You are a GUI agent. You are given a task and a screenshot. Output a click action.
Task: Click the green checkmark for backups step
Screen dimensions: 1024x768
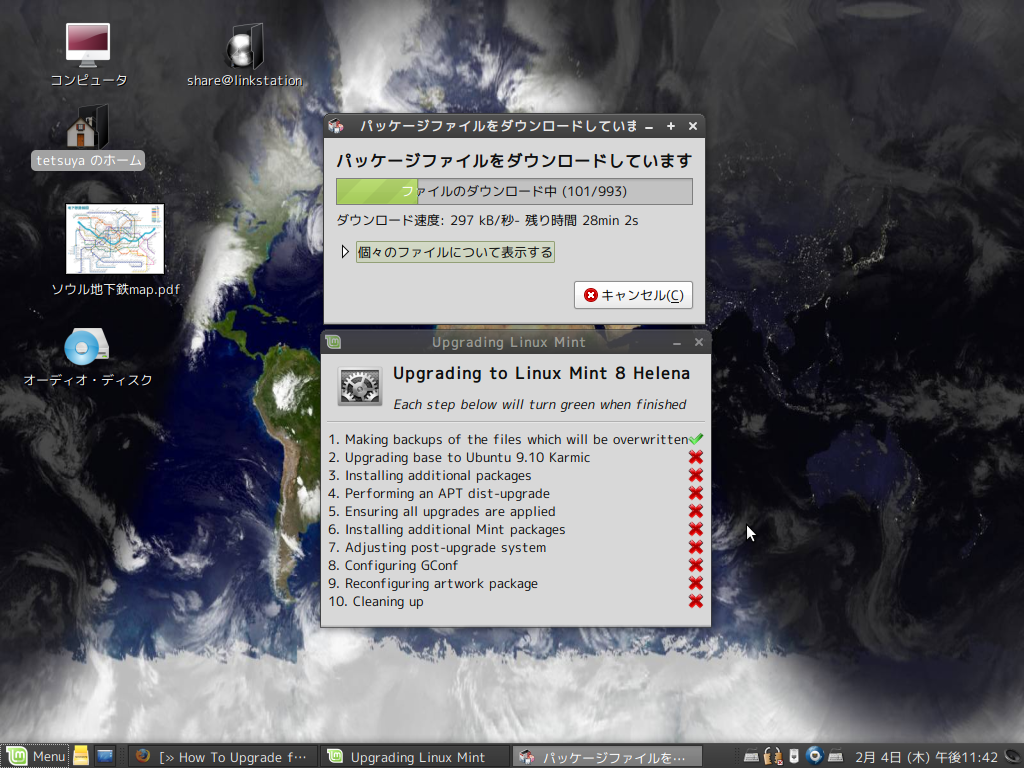pos(696,439)
